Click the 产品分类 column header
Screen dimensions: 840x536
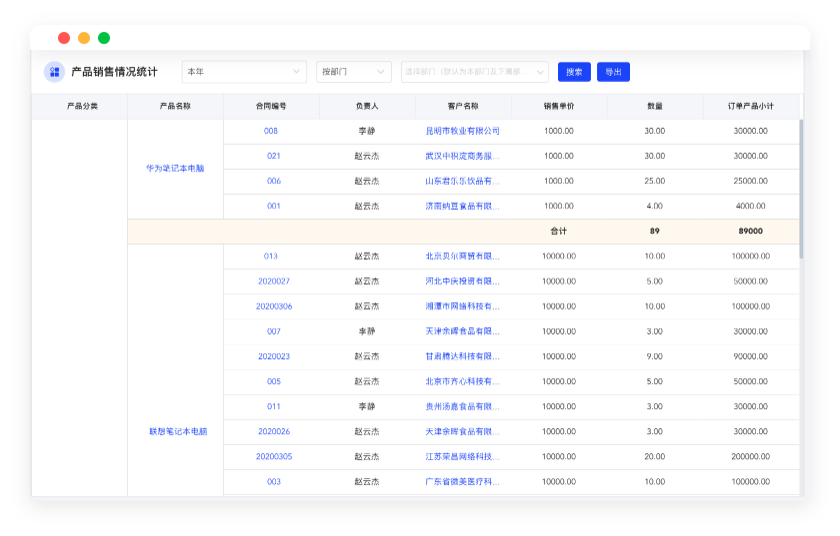coord(82,106)
